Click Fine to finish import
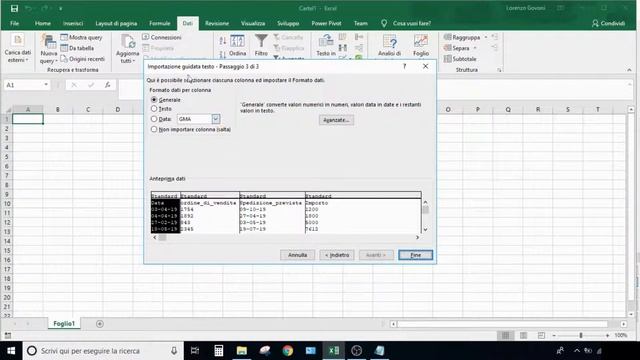This screenshot has width=640, height=360. point(416,255)
